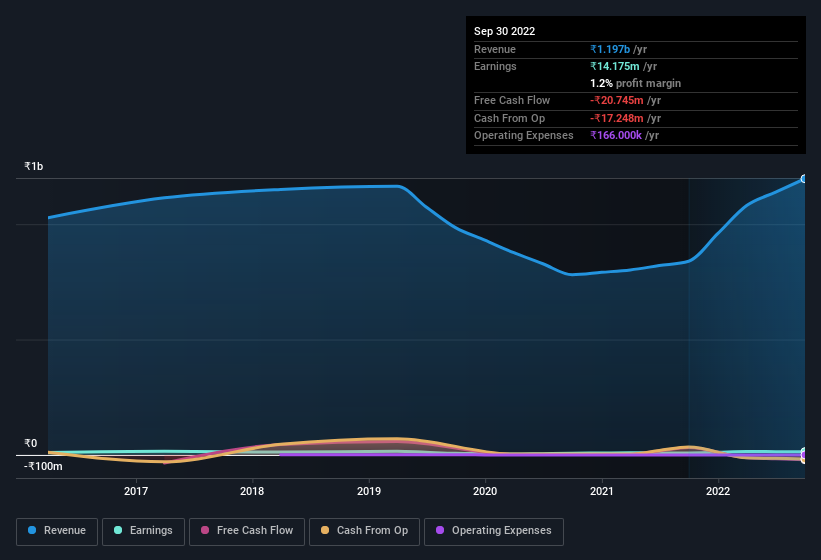This screenshot has width=821, height=560.
Task: Click the ₹166.000k operating expenses value
Action: [616, 135]
